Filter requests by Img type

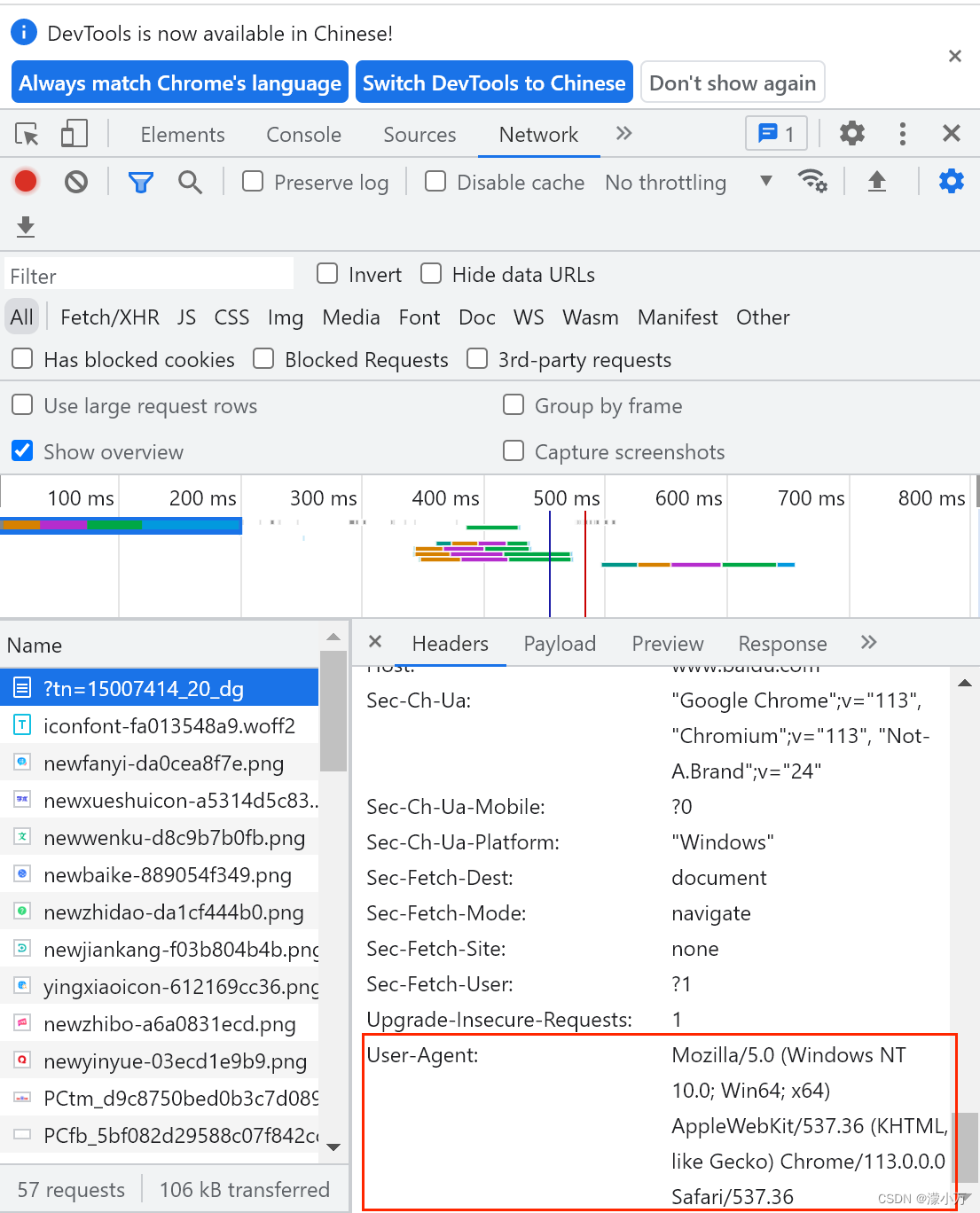point(286,317)
